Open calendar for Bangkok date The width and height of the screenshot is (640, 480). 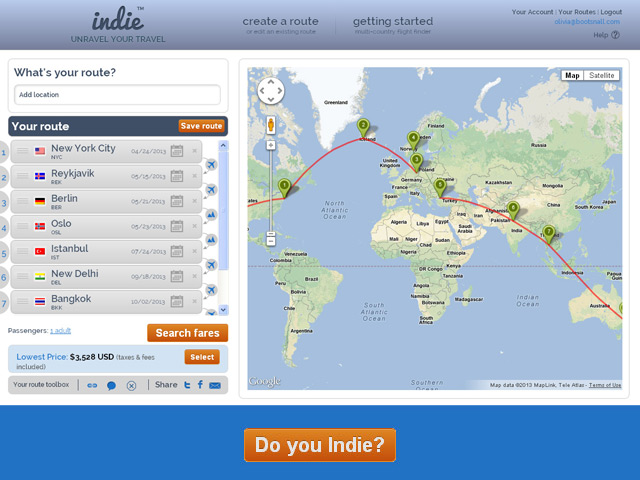177,301
